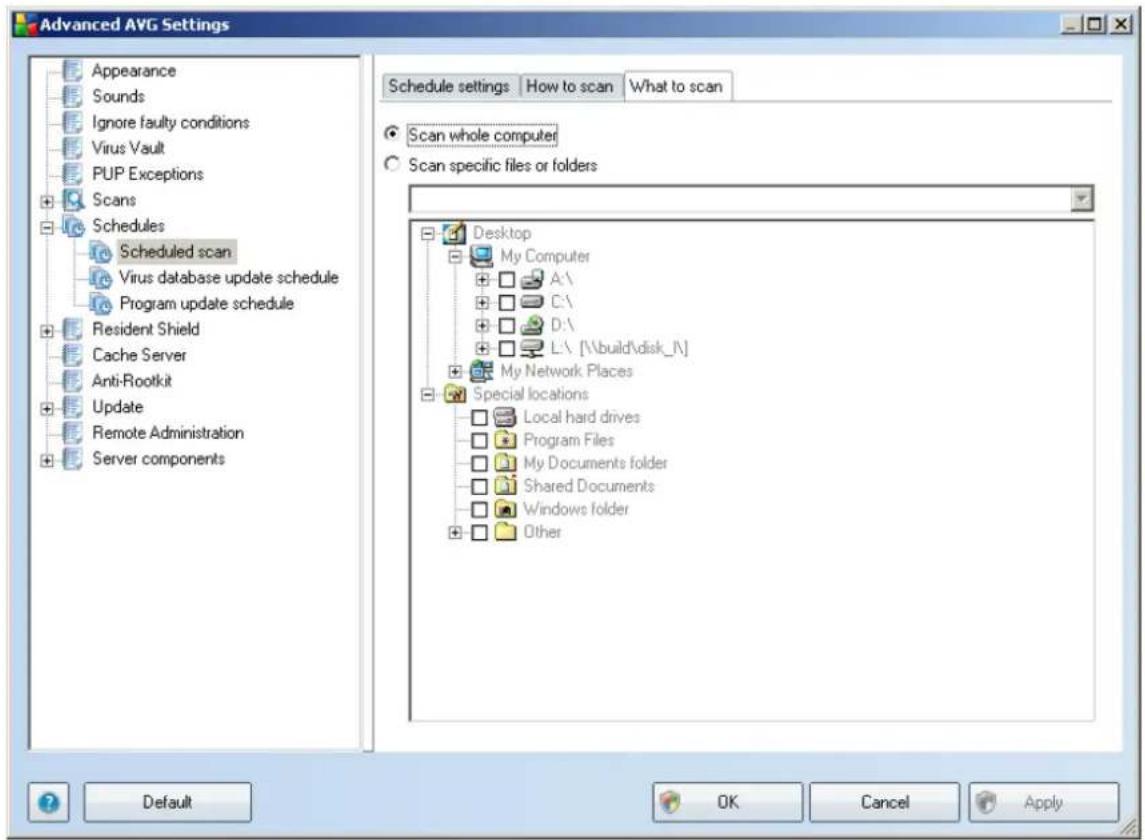Select Scan whole computer radio button
1145x840 pixels.
(x=392, y=134)
